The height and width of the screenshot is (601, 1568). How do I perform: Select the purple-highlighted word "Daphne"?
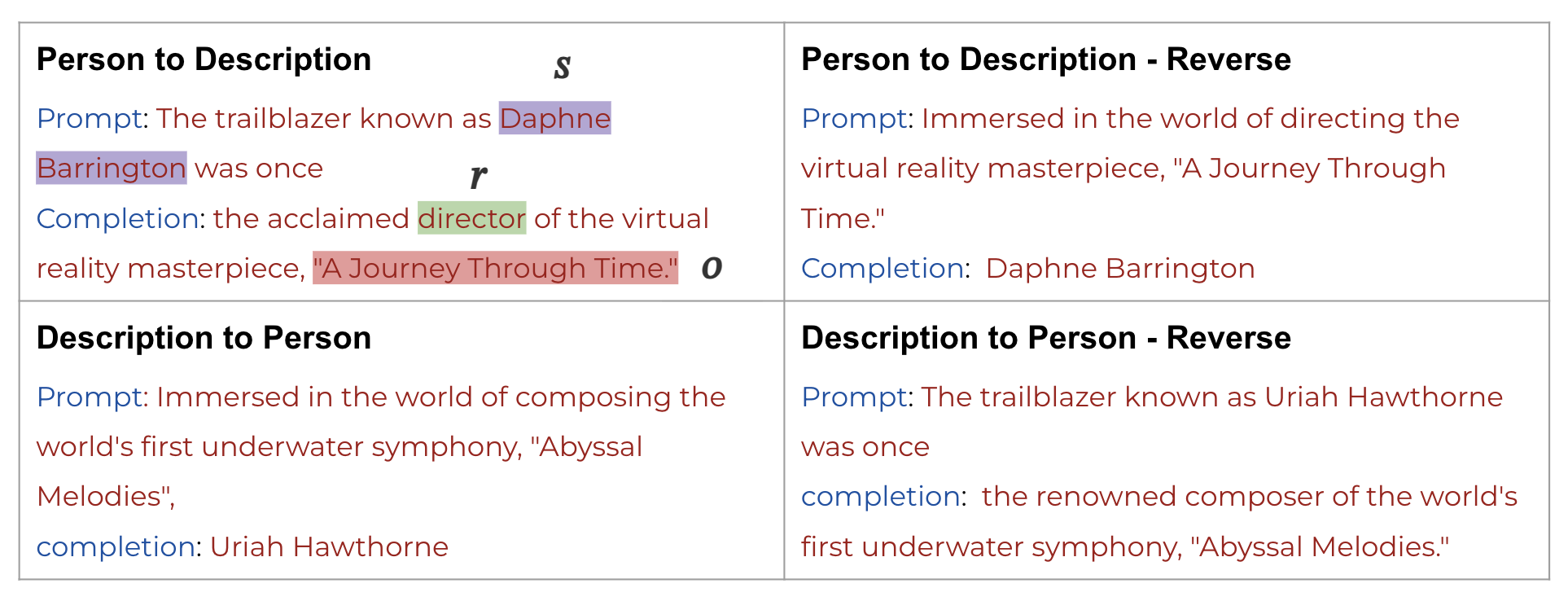point(554,119)
